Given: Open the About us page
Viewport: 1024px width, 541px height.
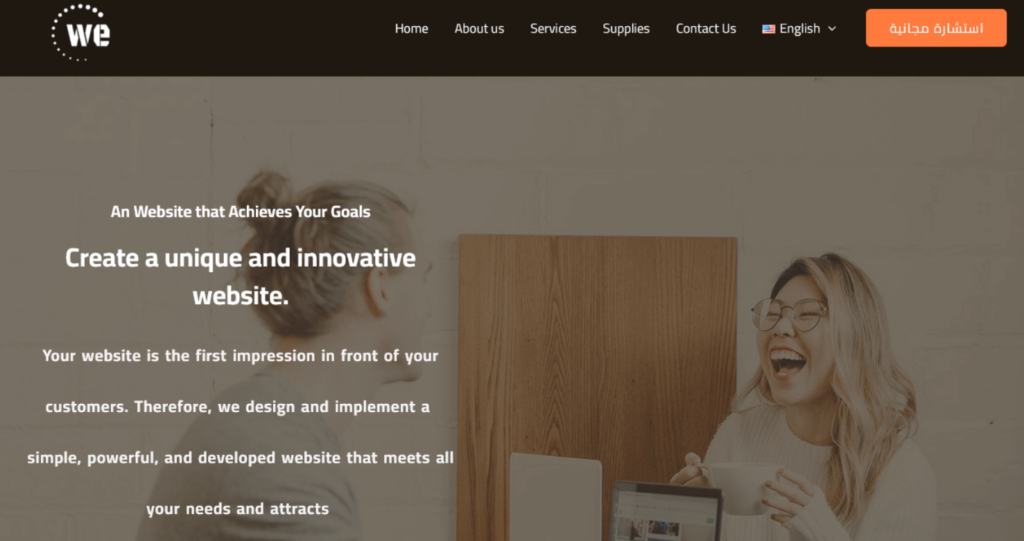Looking at the screenshot, I should click(479, 29).
